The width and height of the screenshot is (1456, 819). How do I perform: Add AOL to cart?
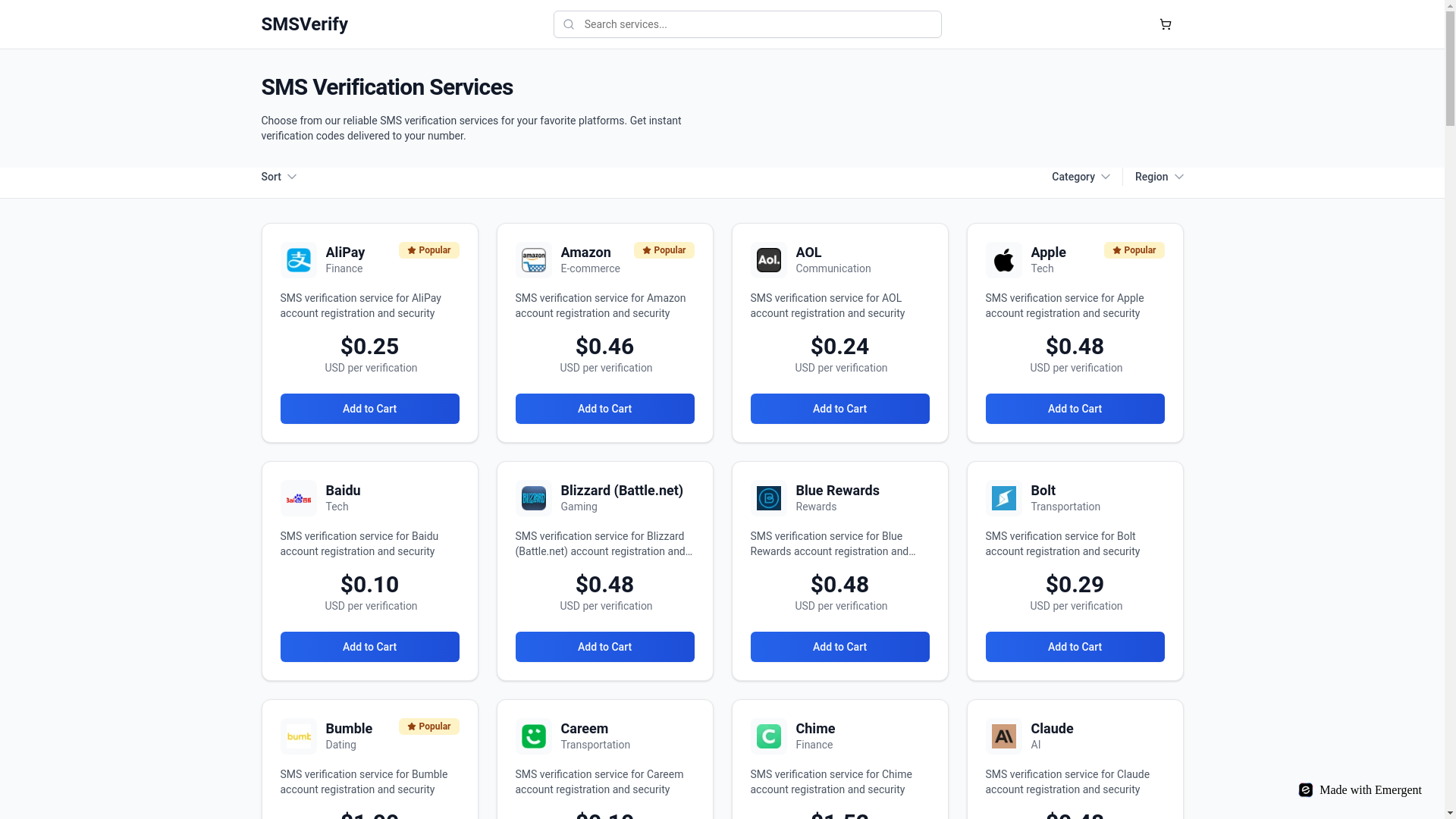839,409
